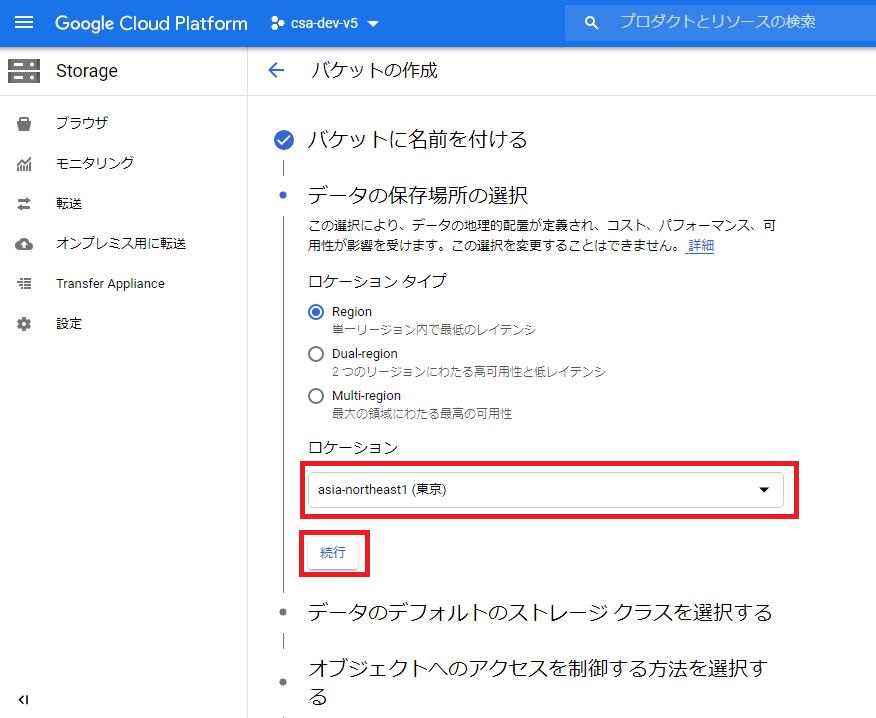
Task: Open オンプレミス用に転送 via its cloud upload icon
Action: click(24, 243)
